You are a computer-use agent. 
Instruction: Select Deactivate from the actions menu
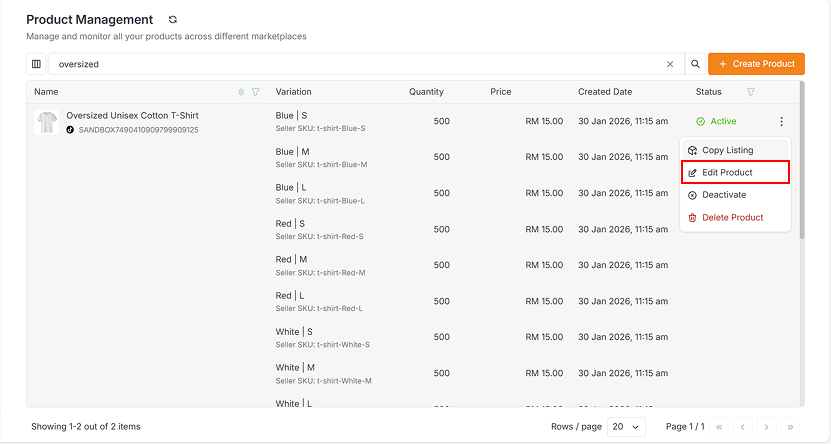[723, 195]
